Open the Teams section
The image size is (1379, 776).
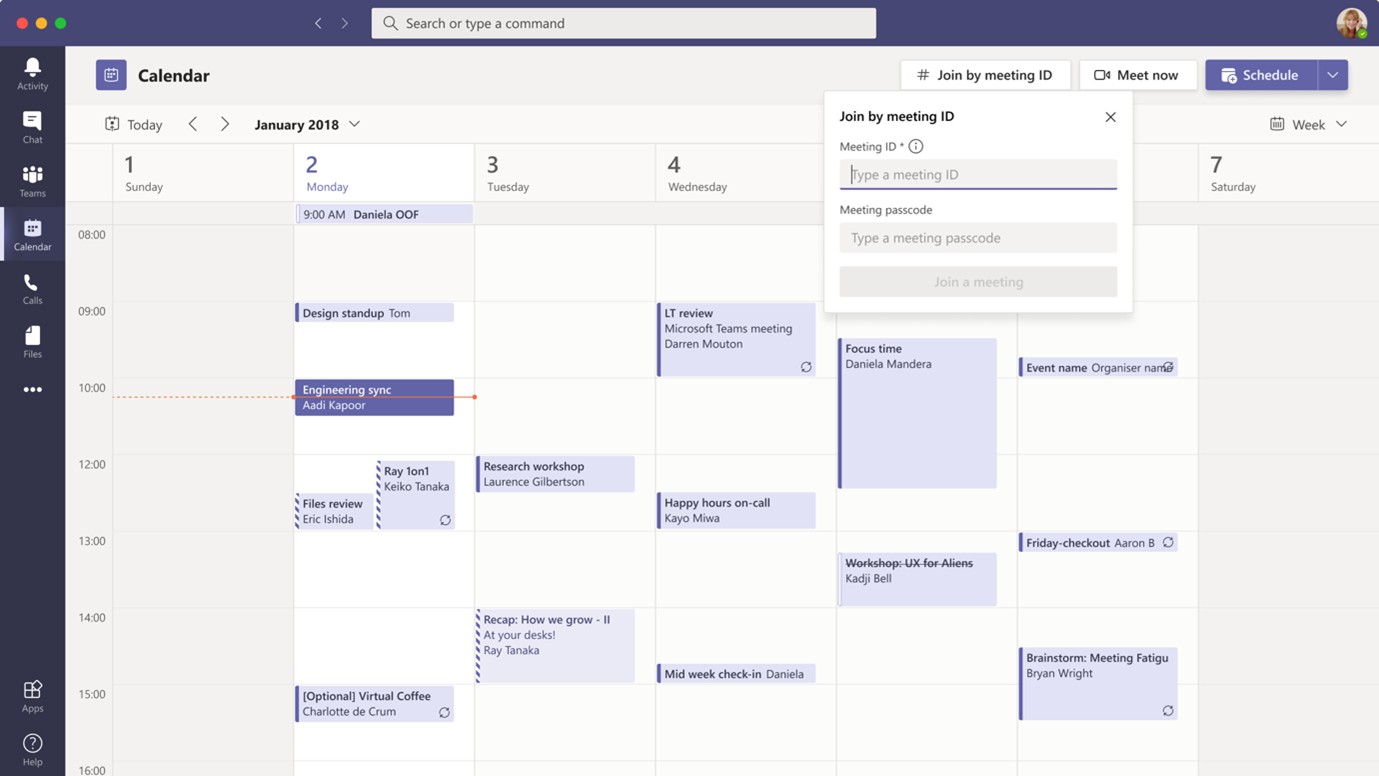coord(32,178)
